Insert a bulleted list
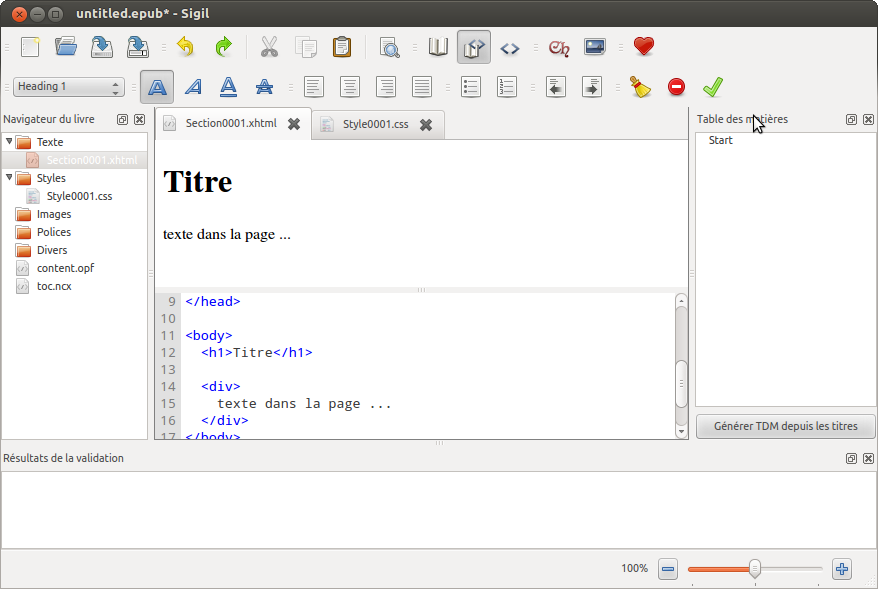Image resolution: width=878 pixels, height=589 pixels. (x=471, y=87)
